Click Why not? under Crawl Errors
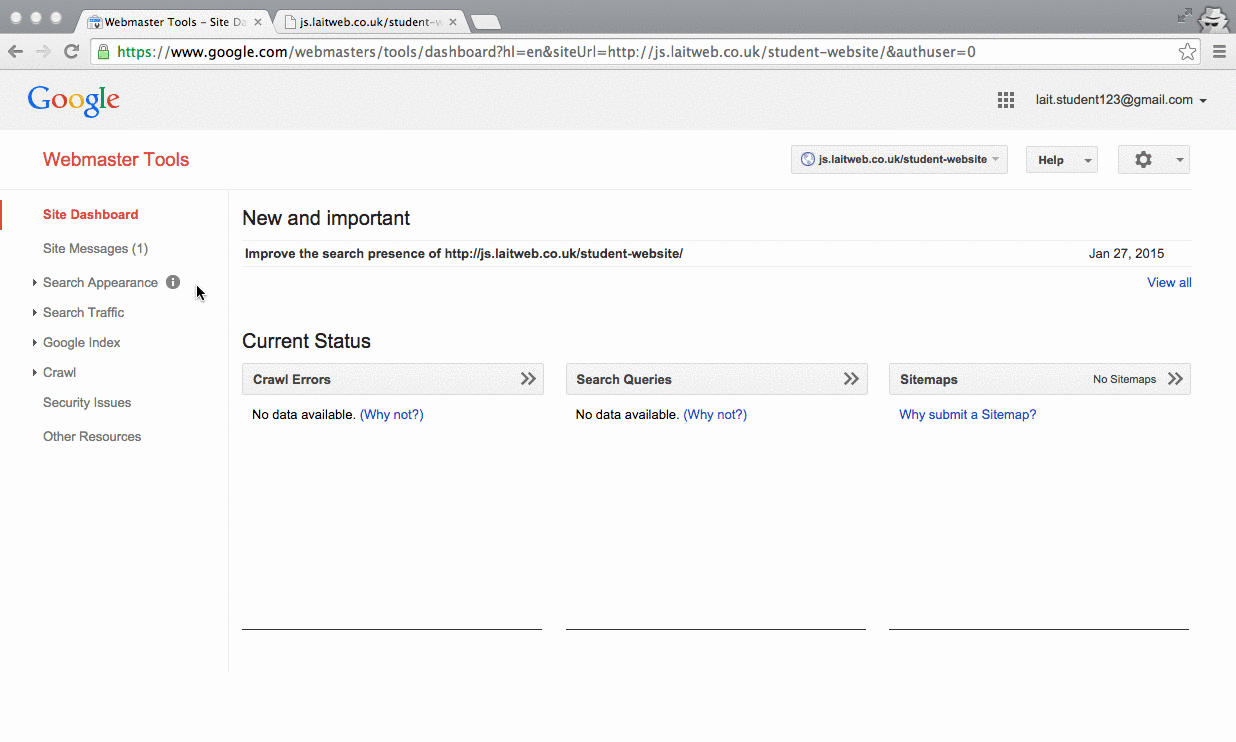 [x=392, y=414]
